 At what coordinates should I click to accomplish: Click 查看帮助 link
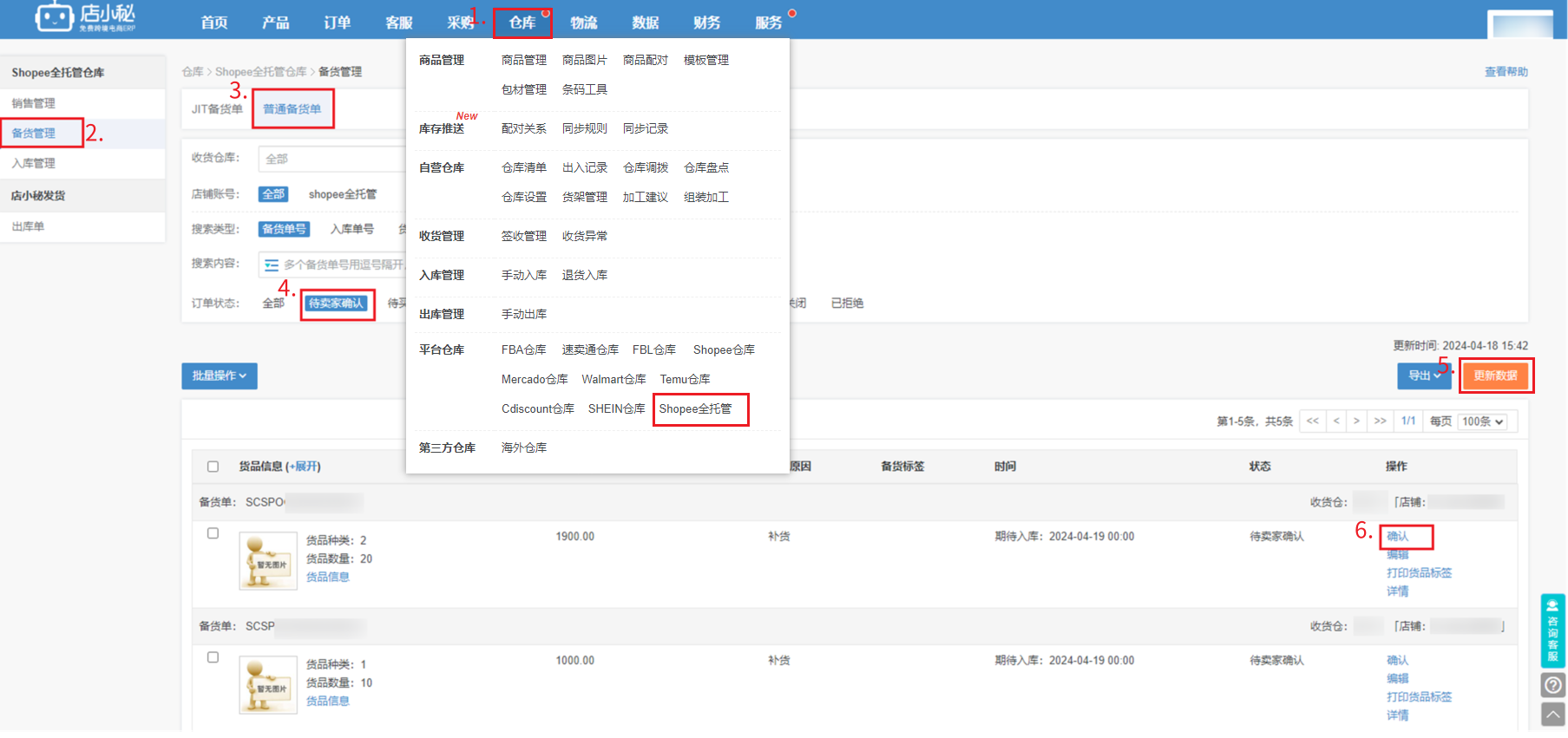(x=1506, y=72)
